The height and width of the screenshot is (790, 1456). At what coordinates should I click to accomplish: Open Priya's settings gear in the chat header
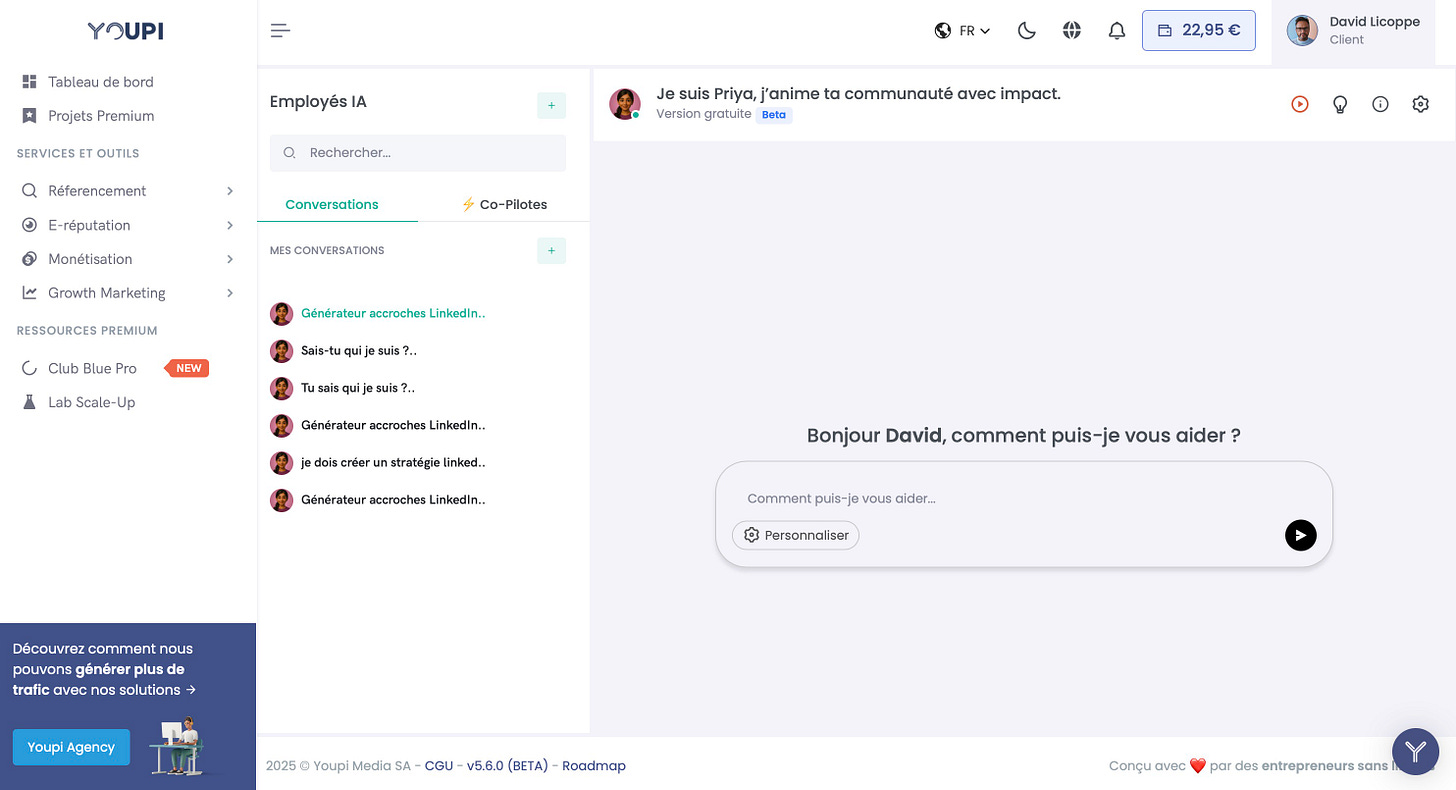pos(1421,104)
